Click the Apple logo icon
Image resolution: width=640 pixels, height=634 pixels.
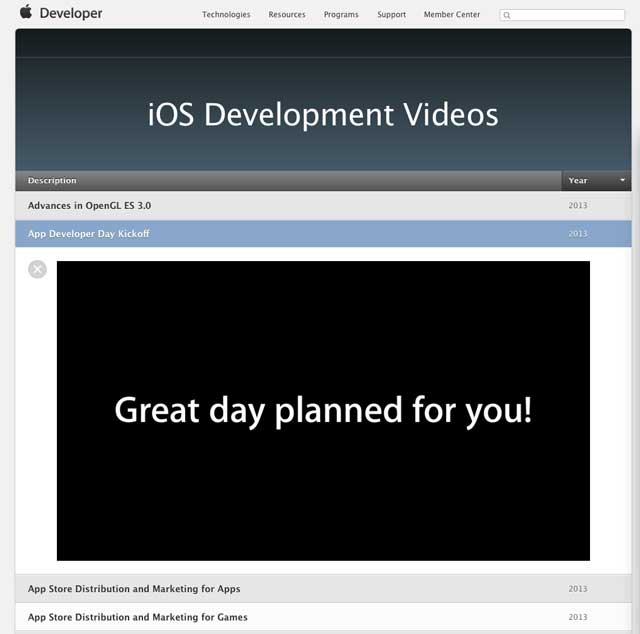[x=26, y=12]
